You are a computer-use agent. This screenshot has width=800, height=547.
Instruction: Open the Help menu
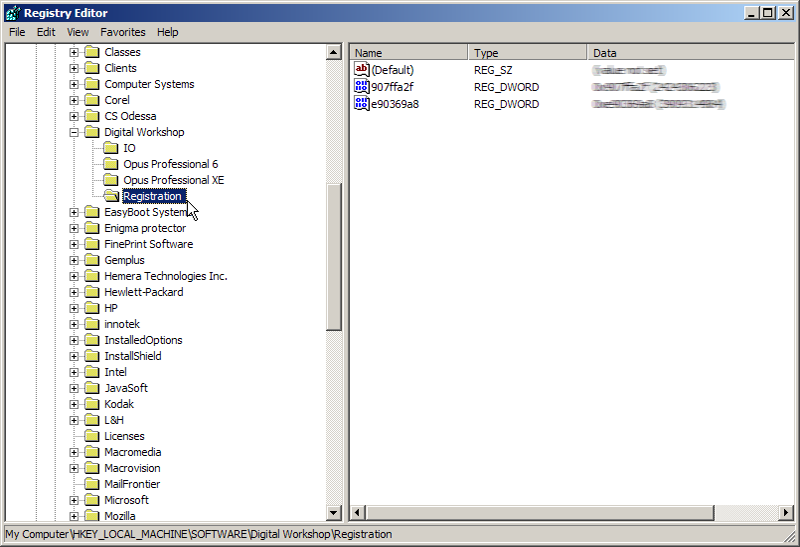click(x=167, y=32)
